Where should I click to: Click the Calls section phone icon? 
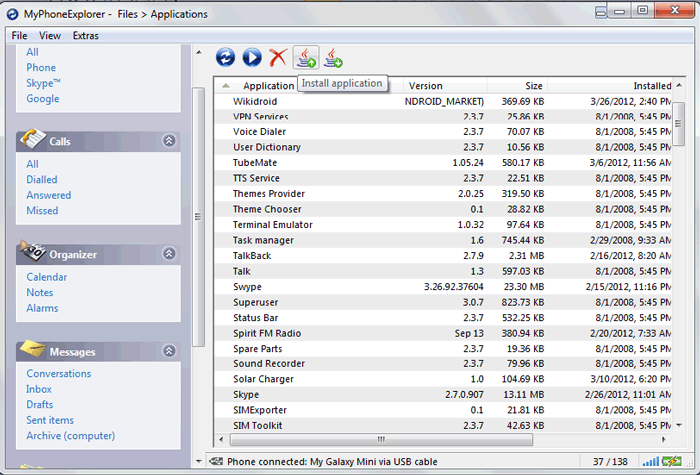click(32, 139)
